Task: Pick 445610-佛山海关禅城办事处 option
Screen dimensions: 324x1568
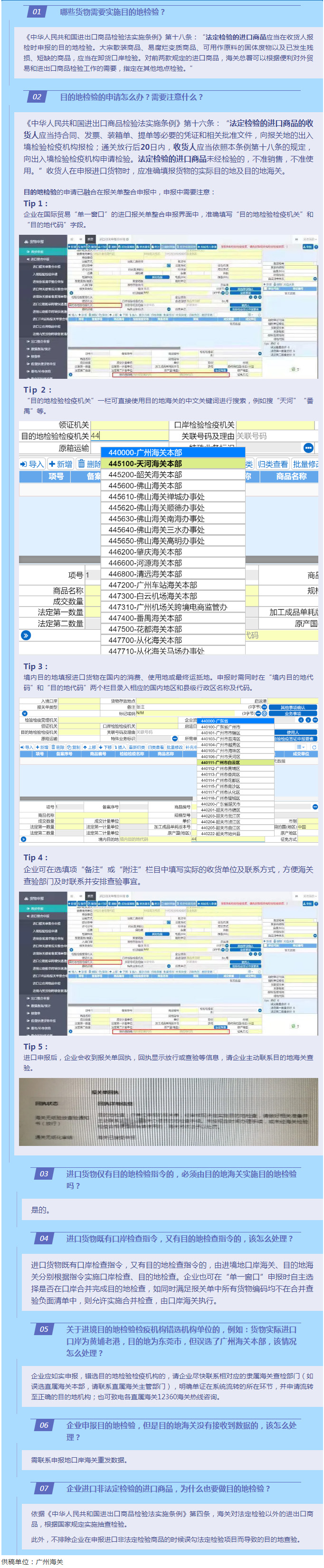Action: (172, 497)
